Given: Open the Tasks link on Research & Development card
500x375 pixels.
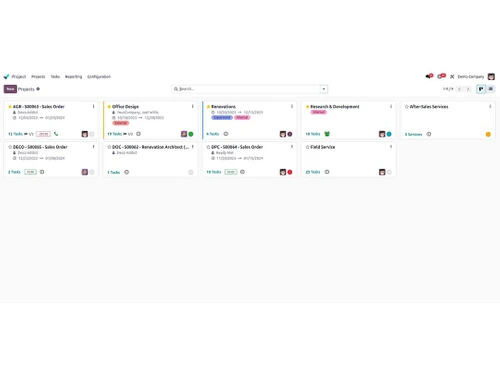Looking at the screenshot, I should coord(313,134).
